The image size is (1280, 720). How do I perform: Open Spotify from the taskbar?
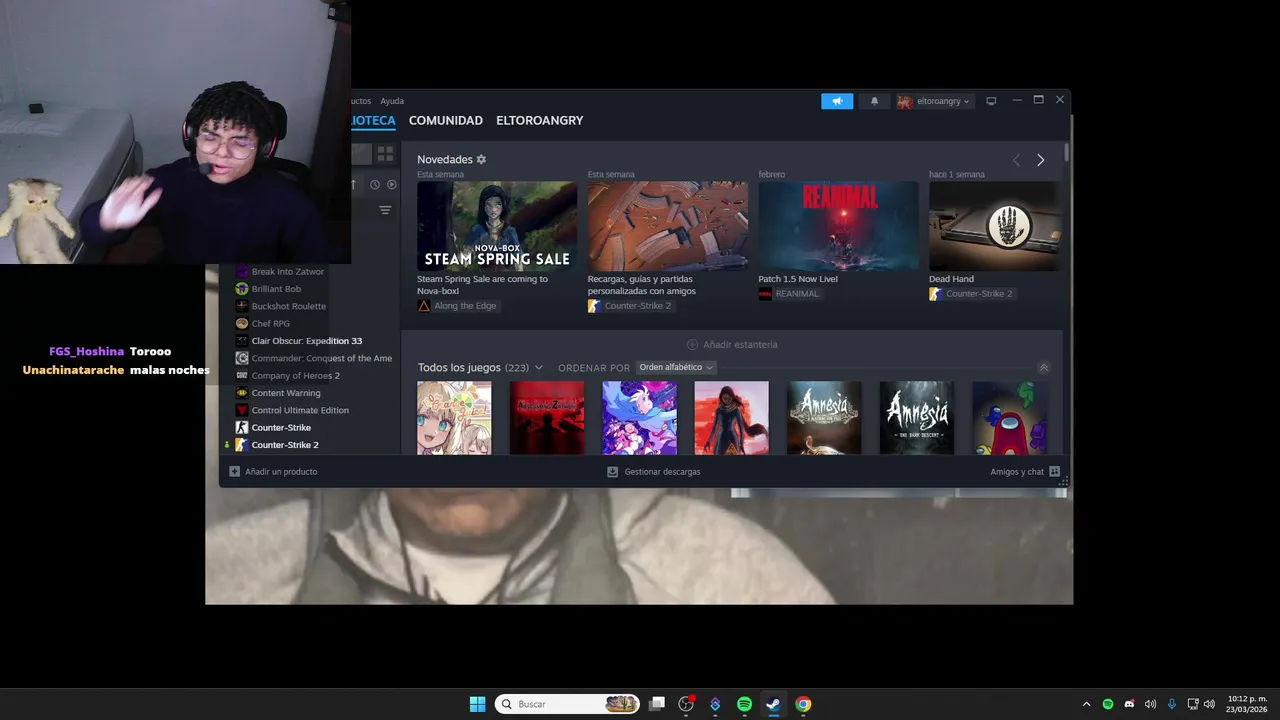coord(744,704)
